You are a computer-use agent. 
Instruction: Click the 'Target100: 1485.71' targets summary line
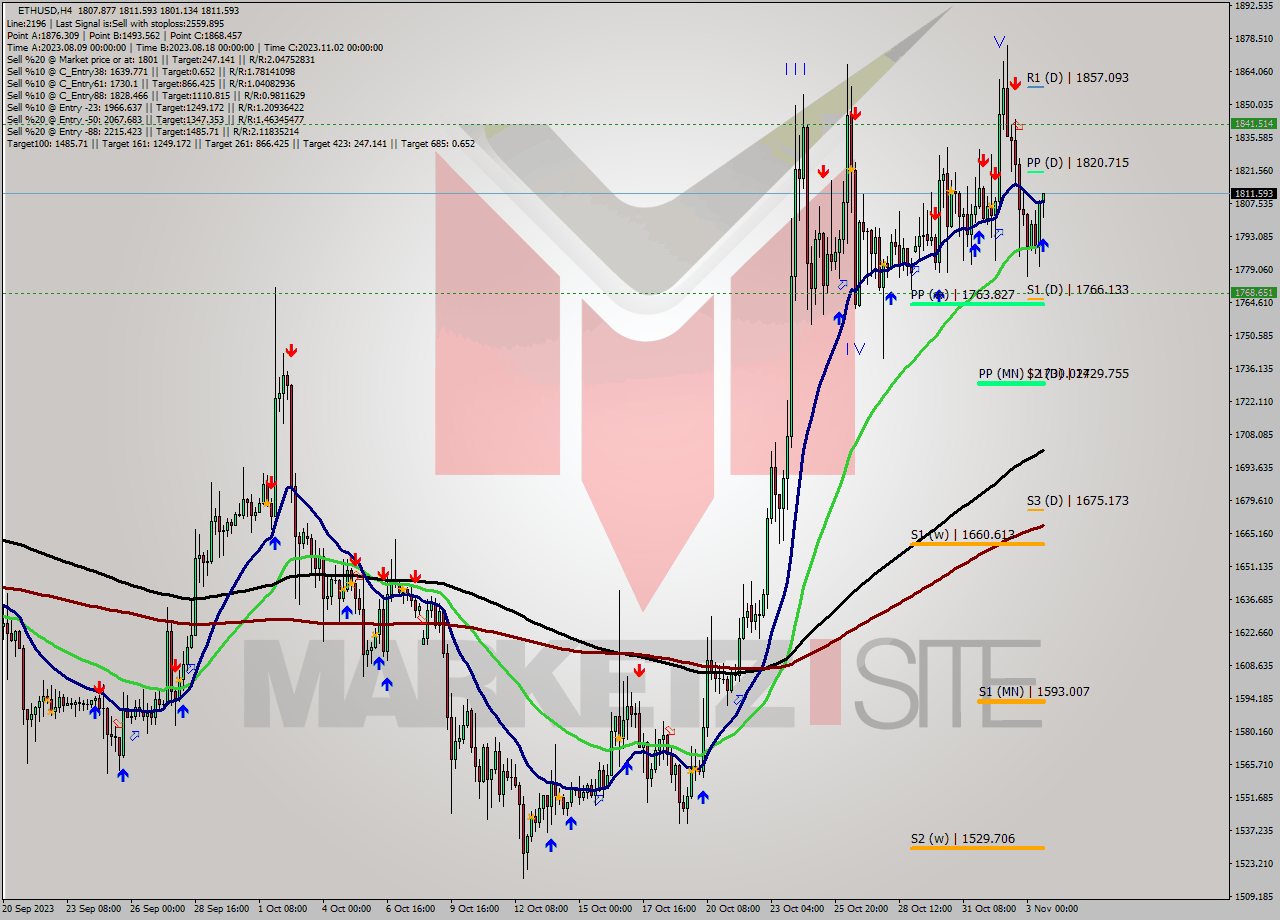[240, 143]
